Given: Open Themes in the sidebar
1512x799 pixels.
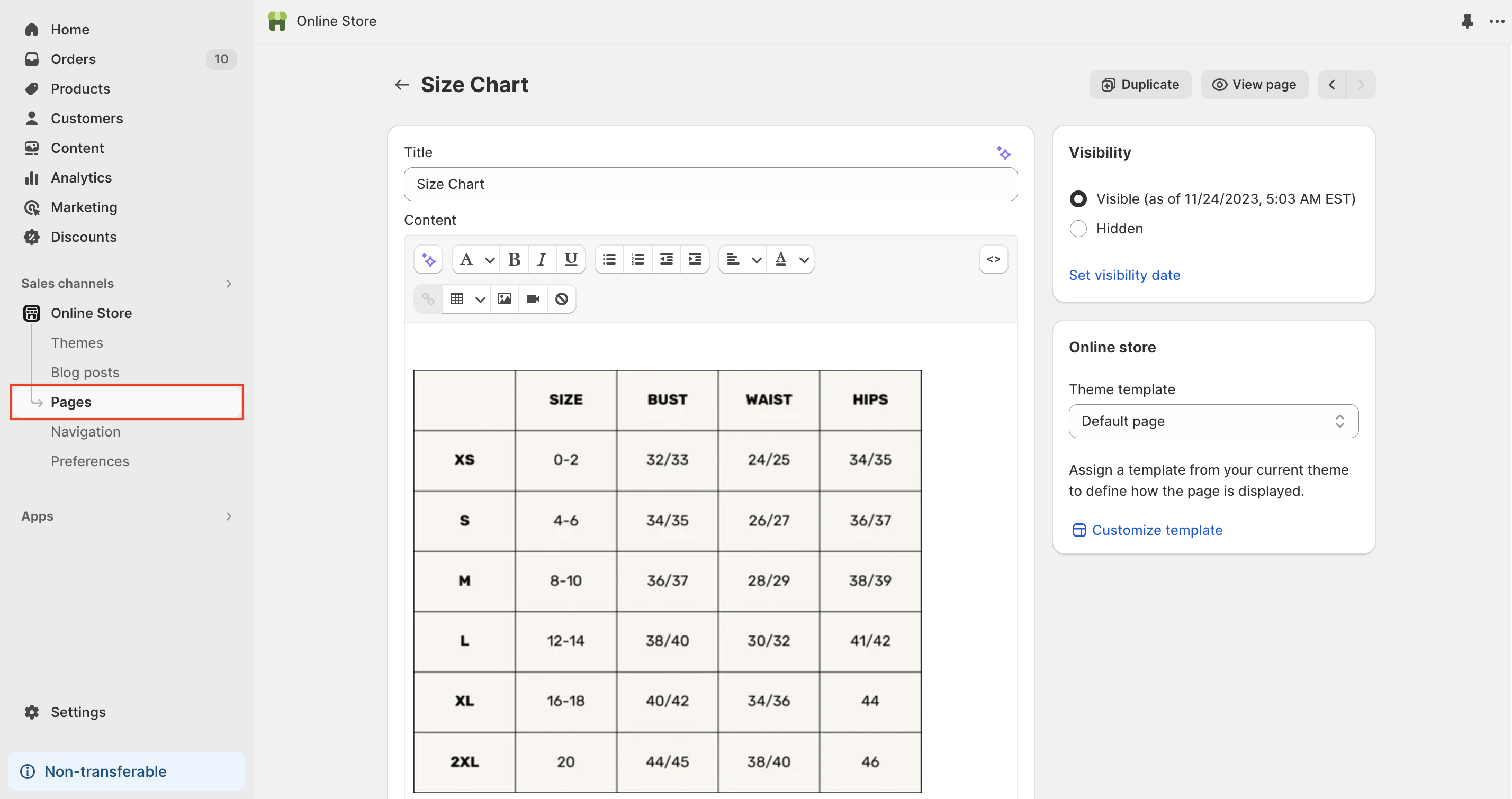Looking at the screenshot, I should [77, 343].
